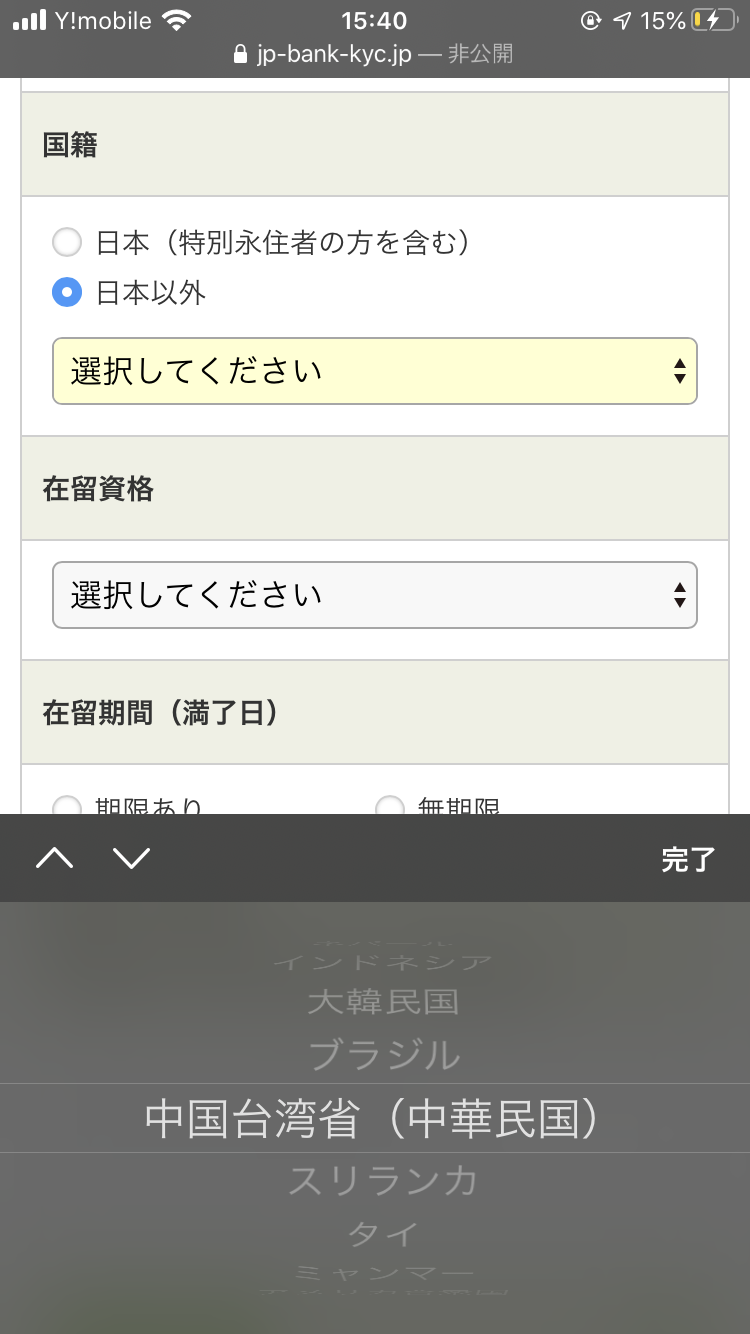Tap the Wi-Fi status icon
The image size is (750, 1334).
pyautogui.click(x=176, y=20)
